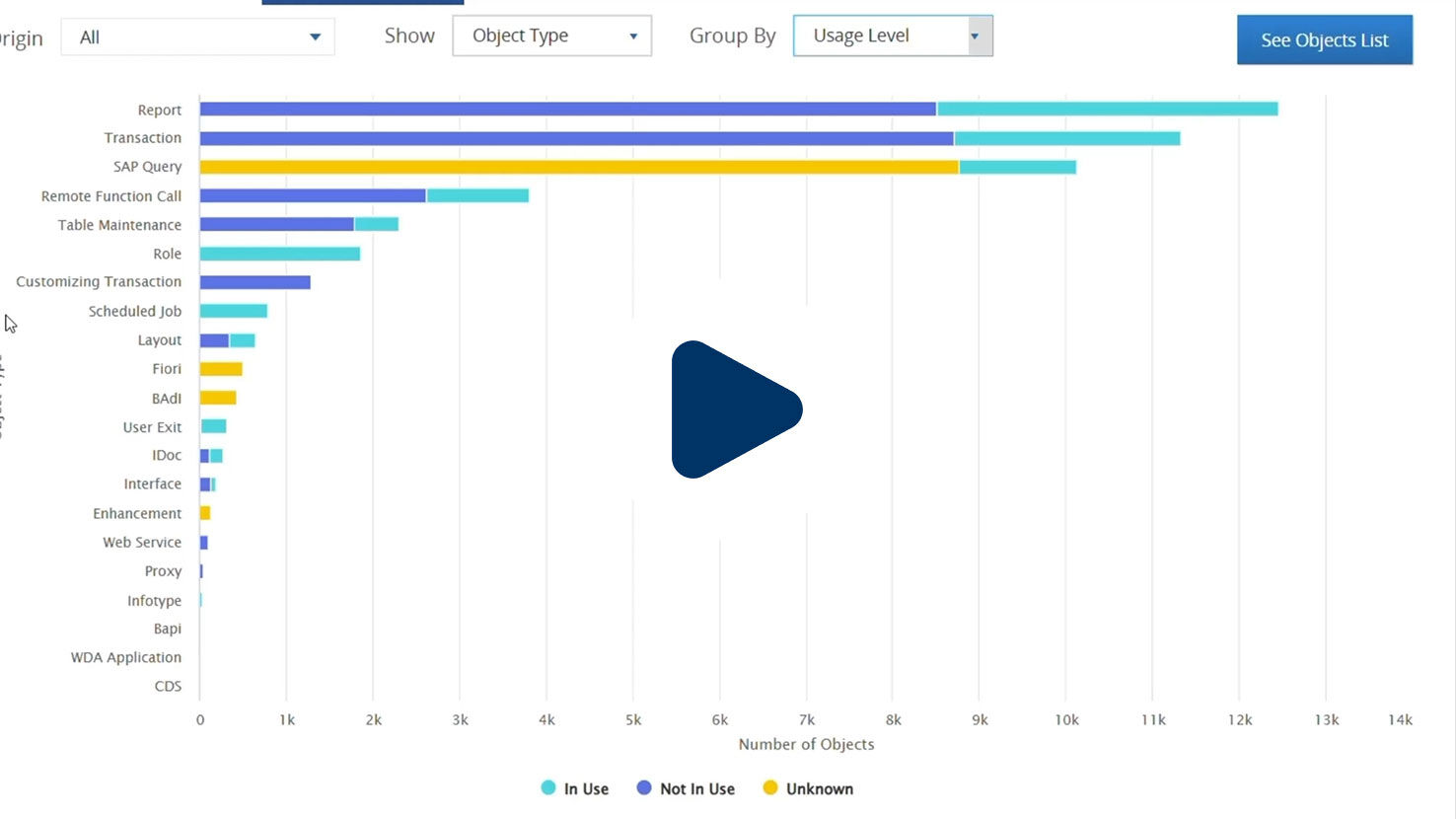Click the Interface axis label
Screen dimensions: 1456x819
point(153,484)
